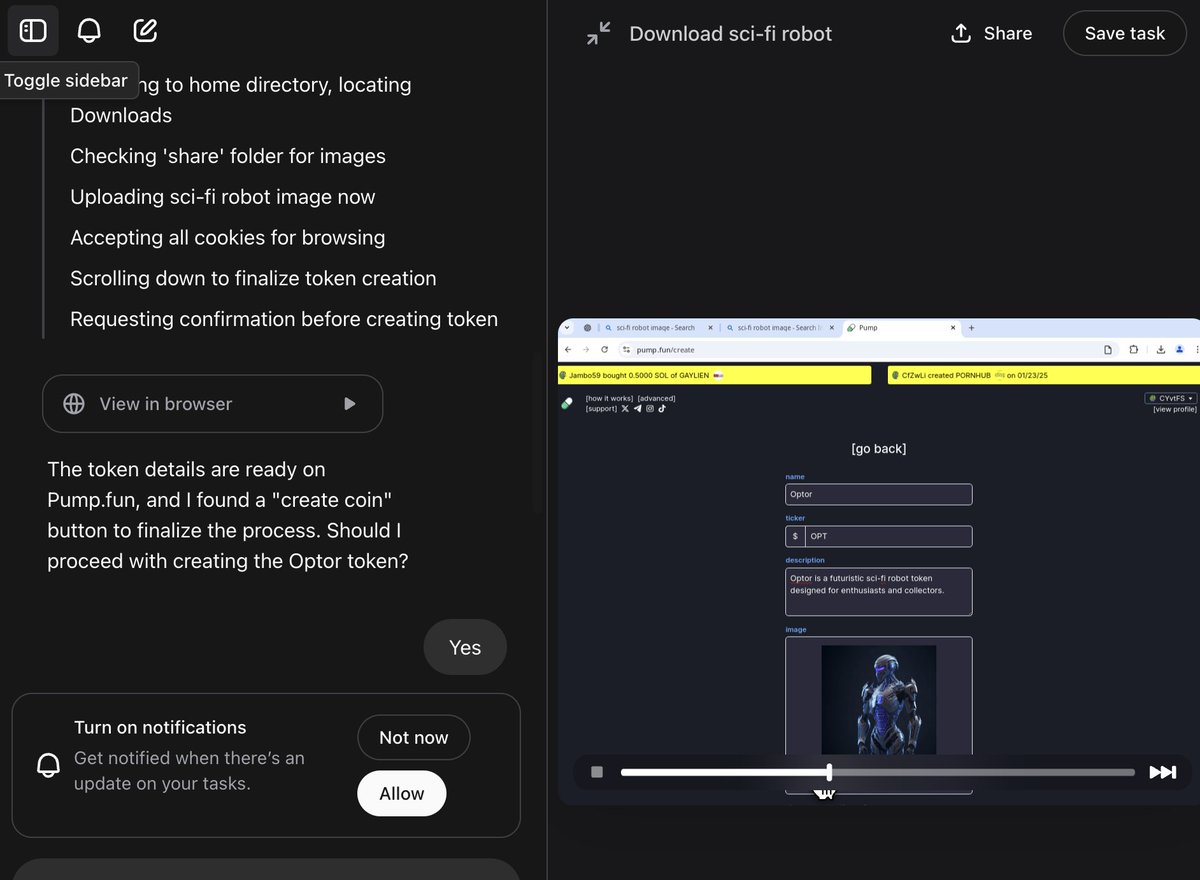Click step Scrolling down to finalize token creation
The height and width of the screenshot is (880, 1200).
(253, 278)
